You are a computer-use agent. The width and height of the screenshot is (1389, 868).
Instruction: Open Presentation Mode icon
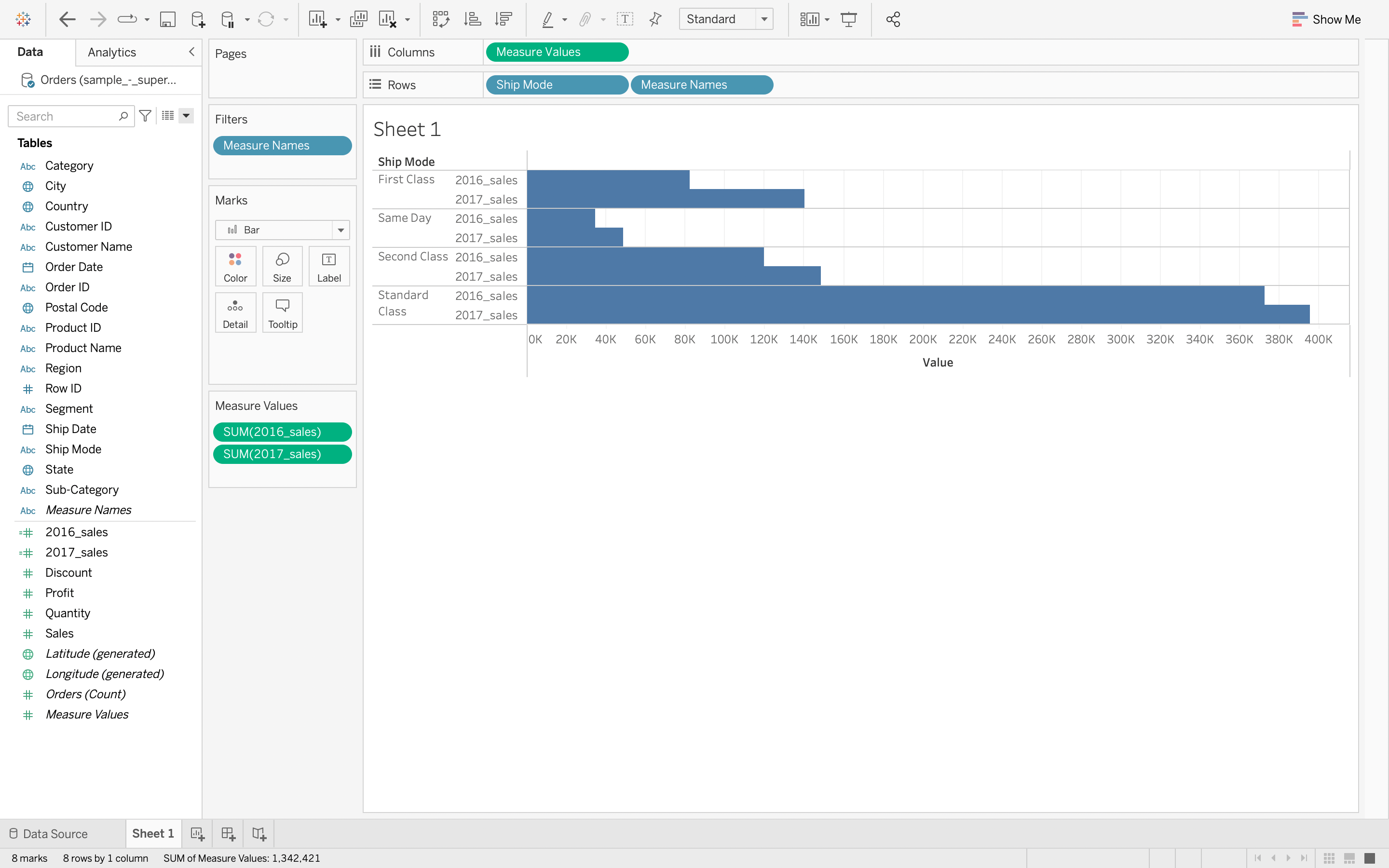tap(848, 19)
